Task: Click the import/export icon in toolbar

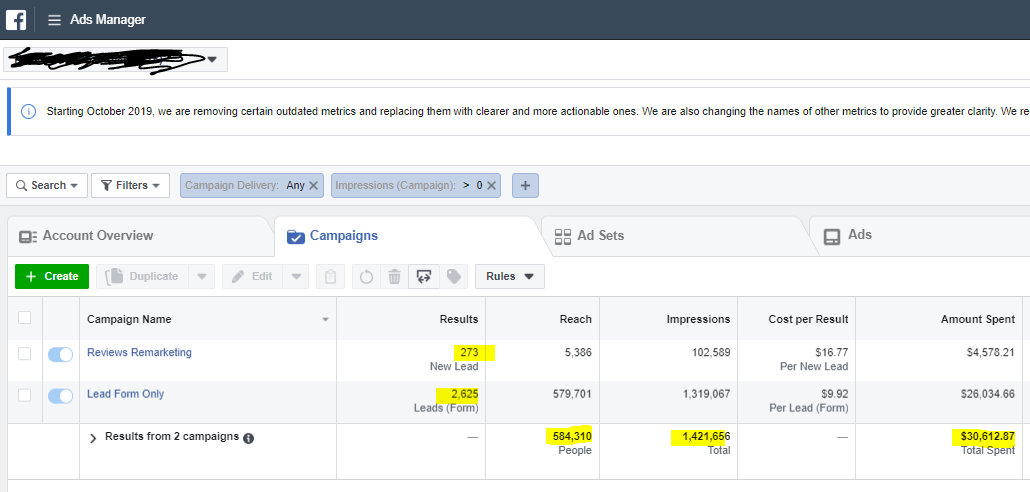Action: point(424,277)
